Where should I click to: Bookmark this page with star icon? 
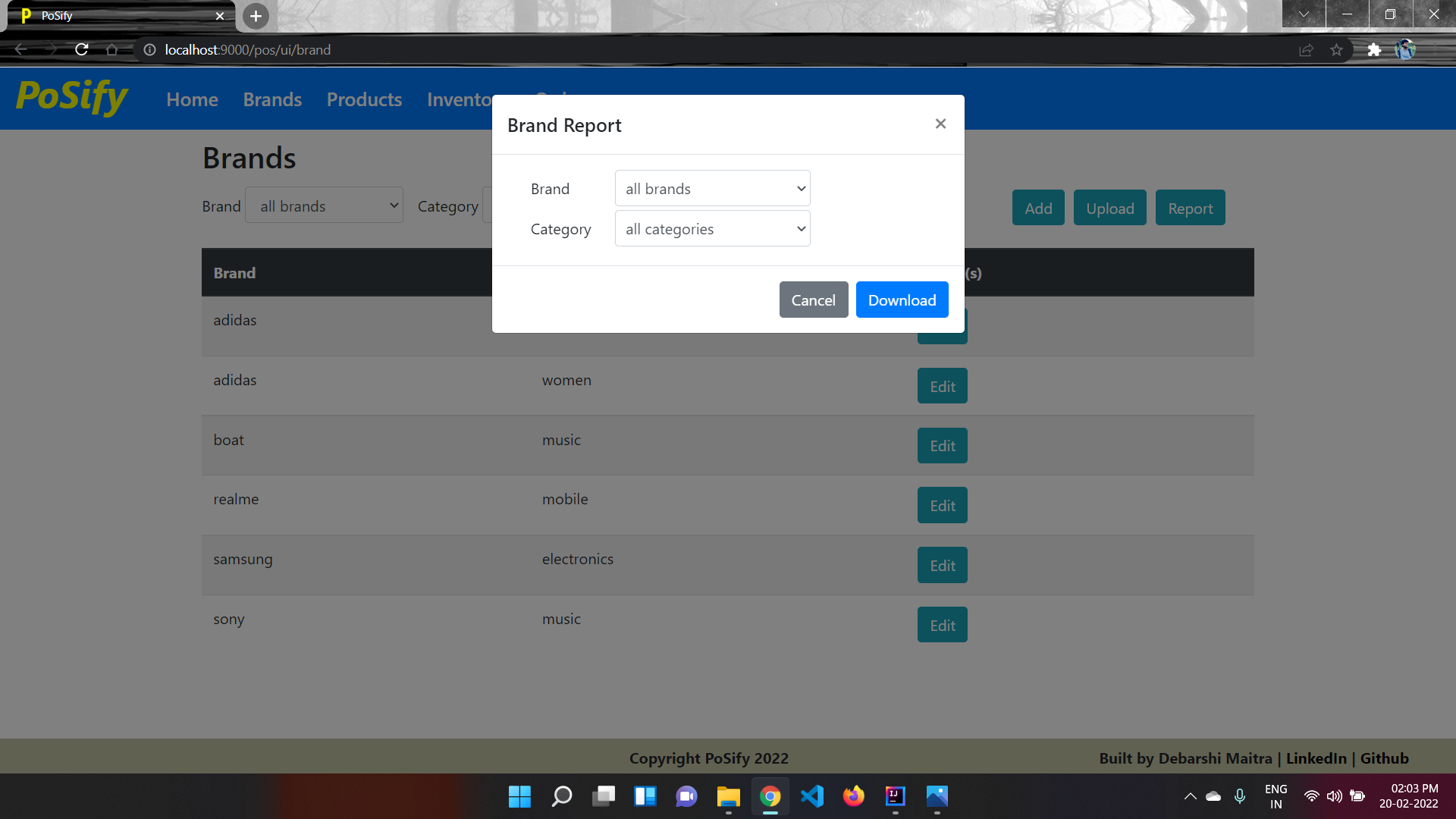click(x=1336, y=50)
